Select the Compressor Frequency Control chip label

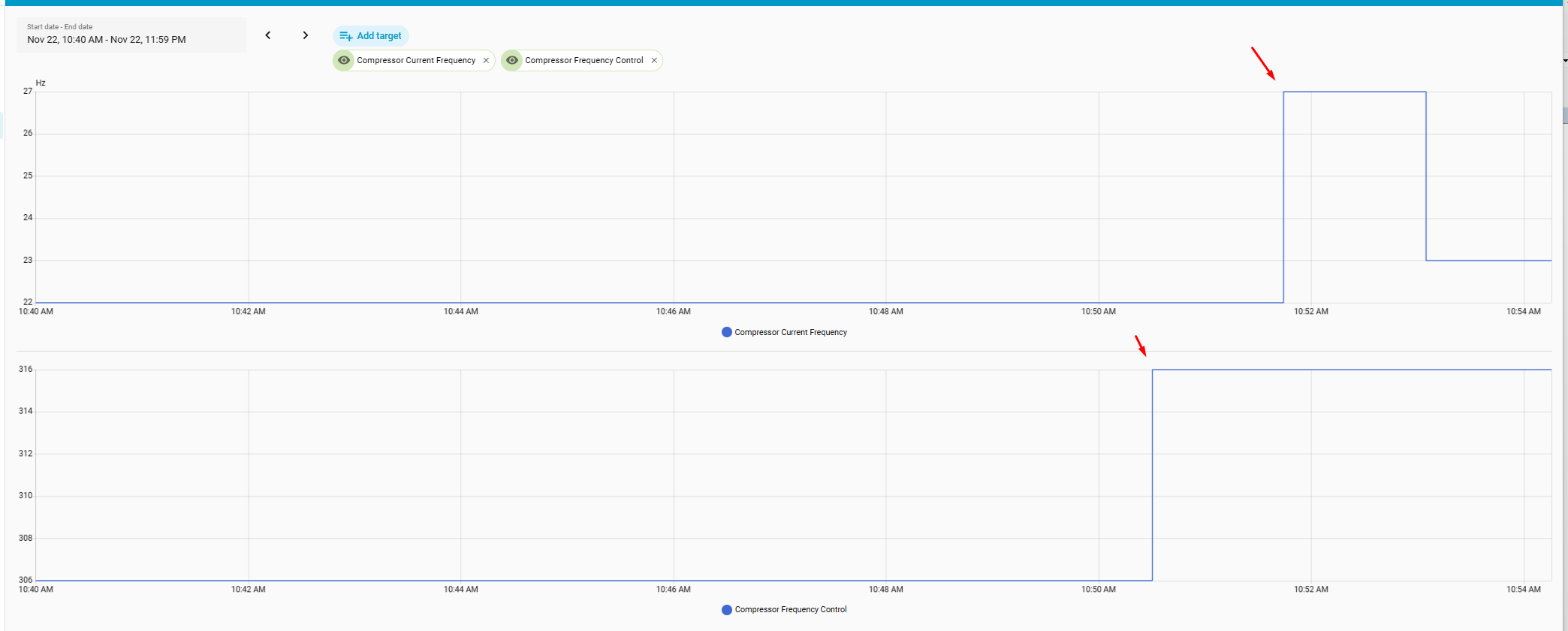[x=583, y=60]
